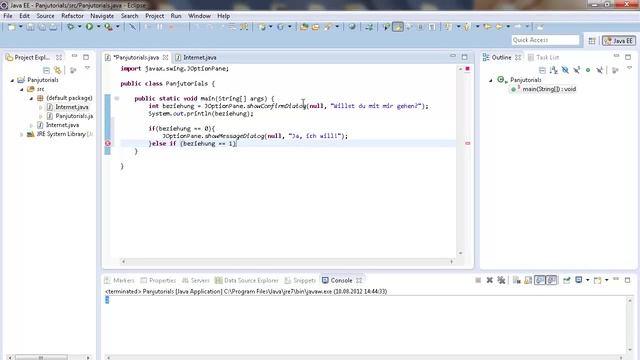Open the Snippets tab
Image resolution: width=640 pixels, height=360 pixels.
click(300, 280)
